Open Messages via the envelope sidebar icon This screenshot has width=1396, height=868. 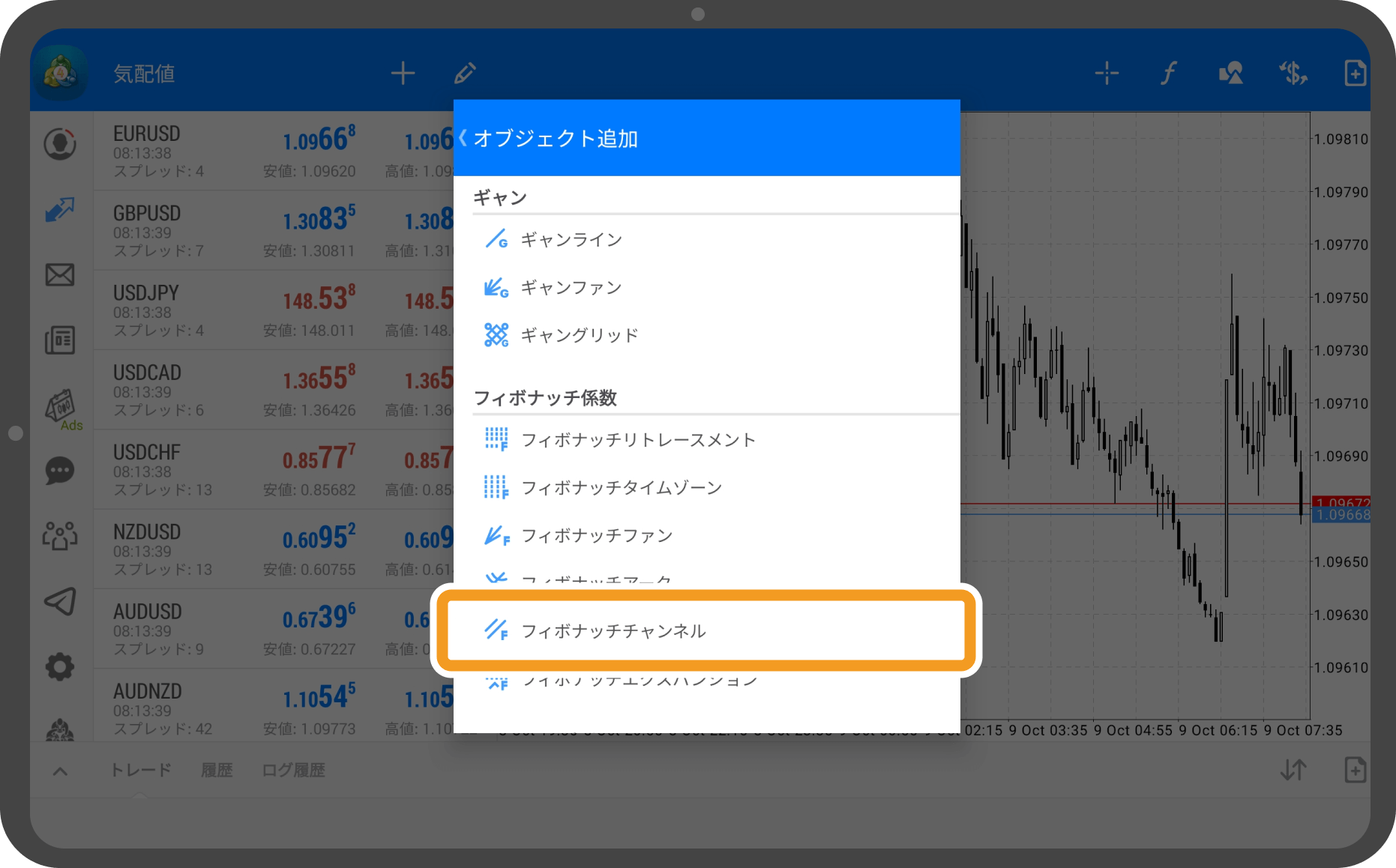(x=61, y=275)
